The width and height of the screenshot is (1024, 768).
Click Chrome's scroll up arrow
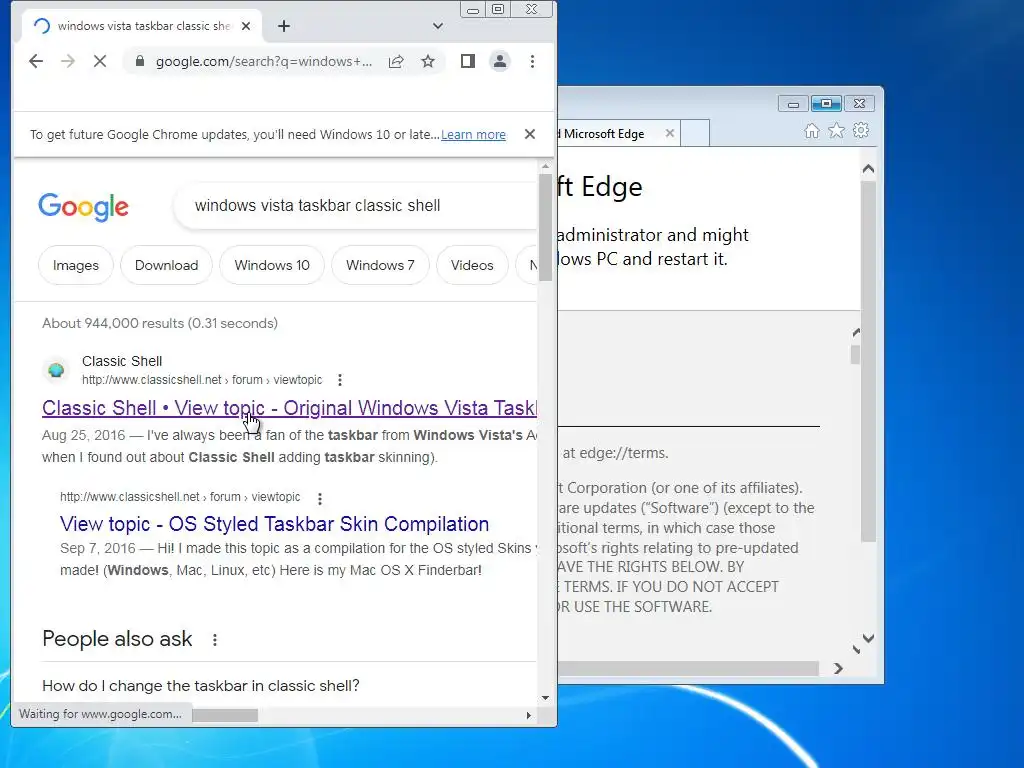point(545,167)
